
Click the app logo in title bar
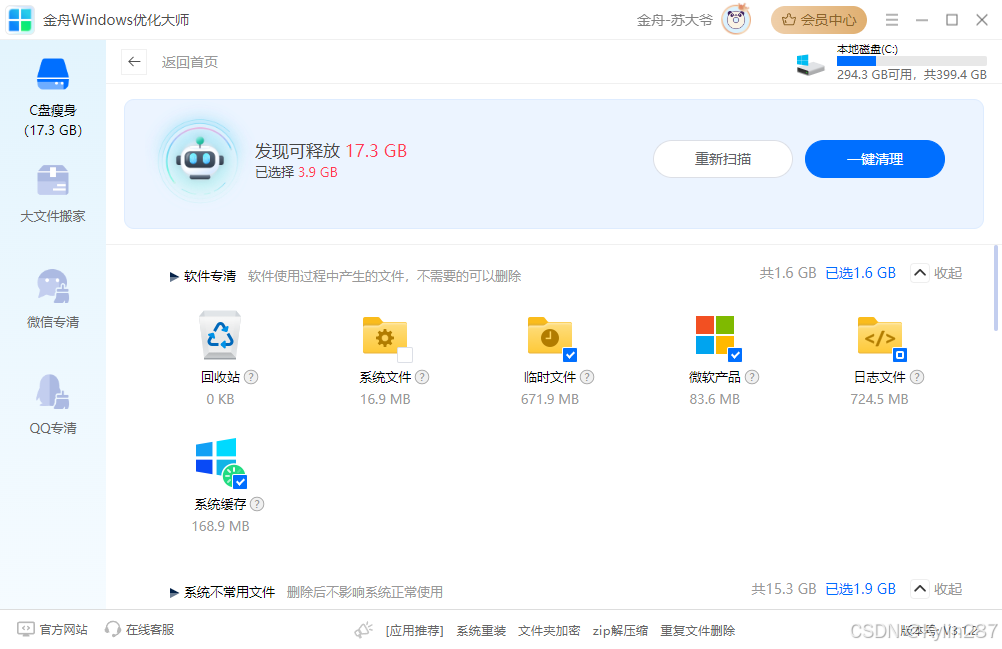(x=20, y=20)
